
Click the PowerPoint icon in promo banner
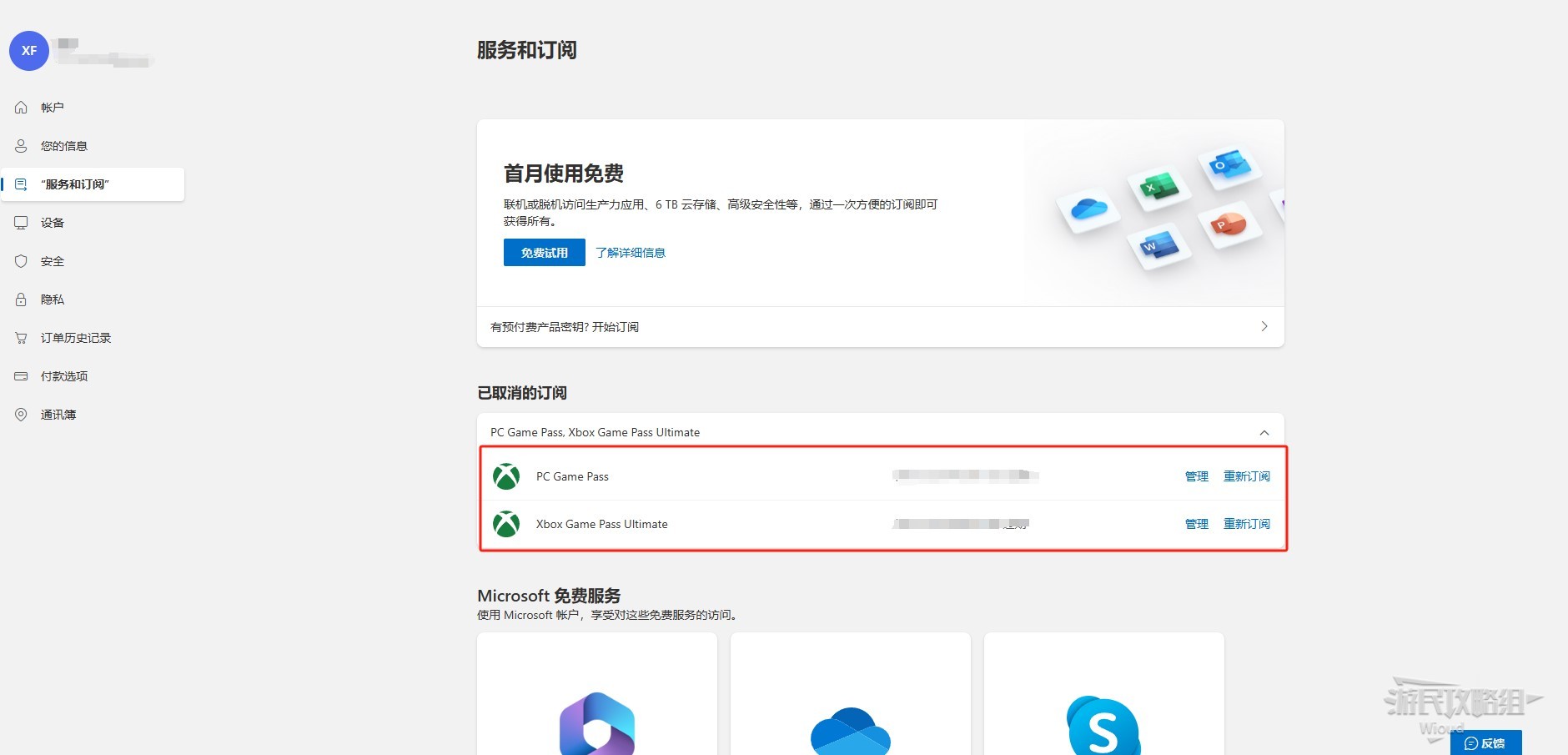click(1228, 224)
